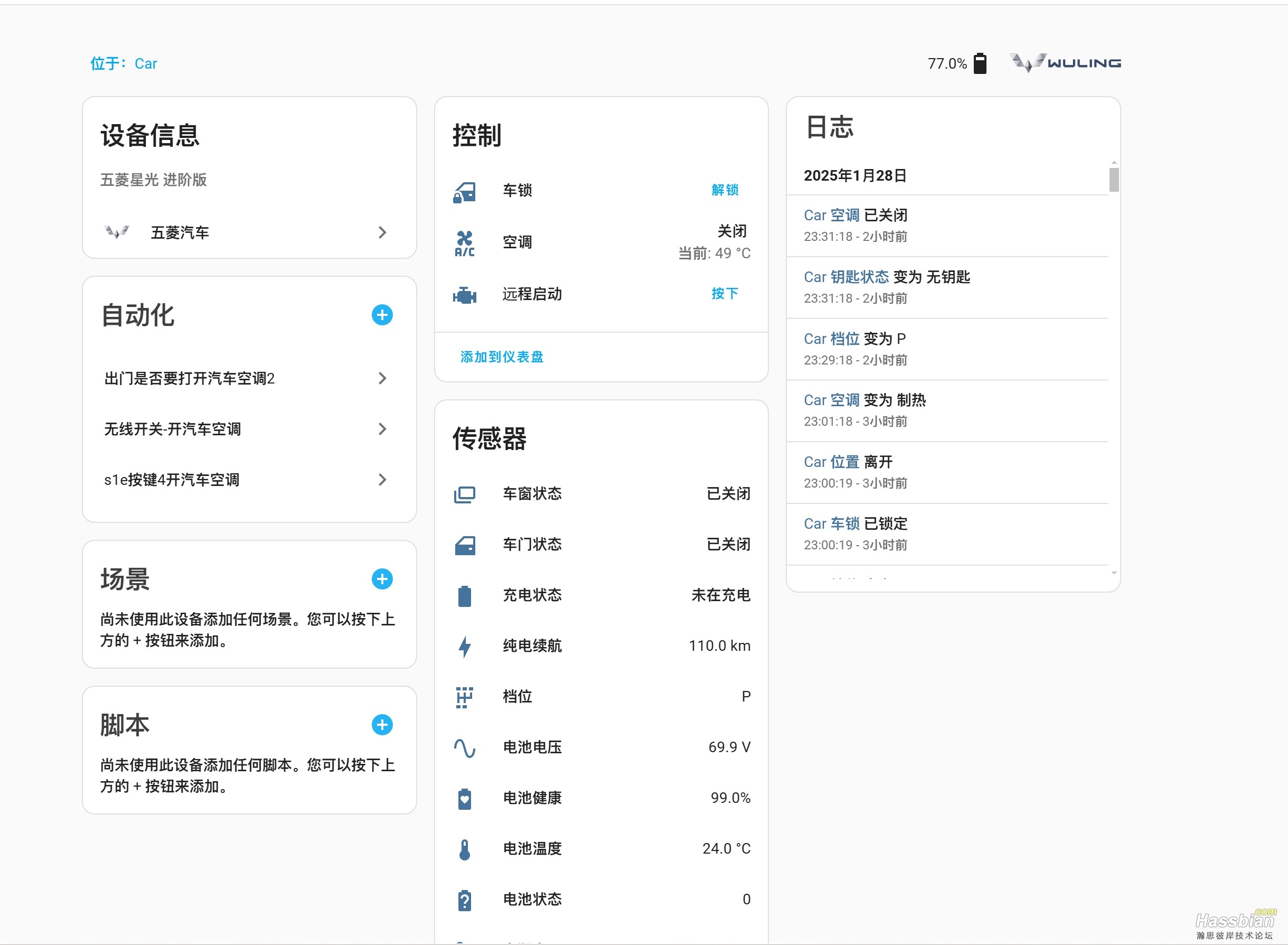The height and width of the screenshot is (945, 1288).
Task: Open Car 钥匙状态 log entry link
Action: (846, 277)
